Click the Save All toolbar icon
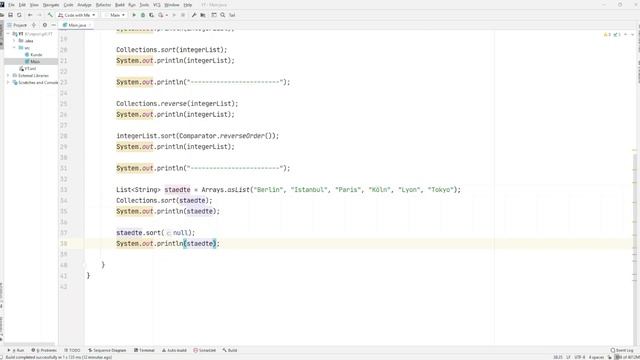 click(11, 15)
